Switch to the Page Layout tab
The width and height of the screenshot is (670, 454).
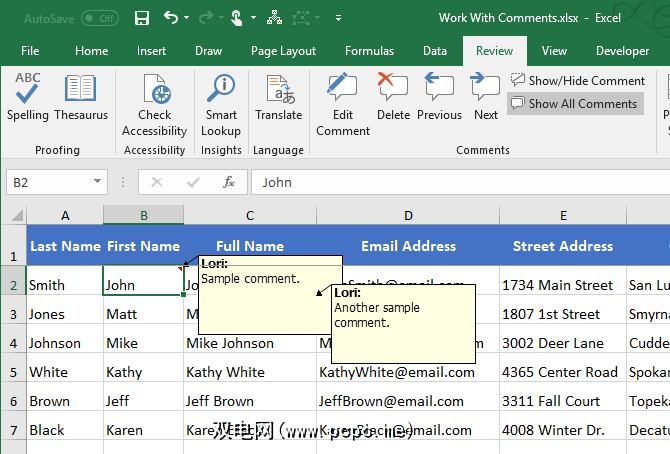[x=283, y=51]
